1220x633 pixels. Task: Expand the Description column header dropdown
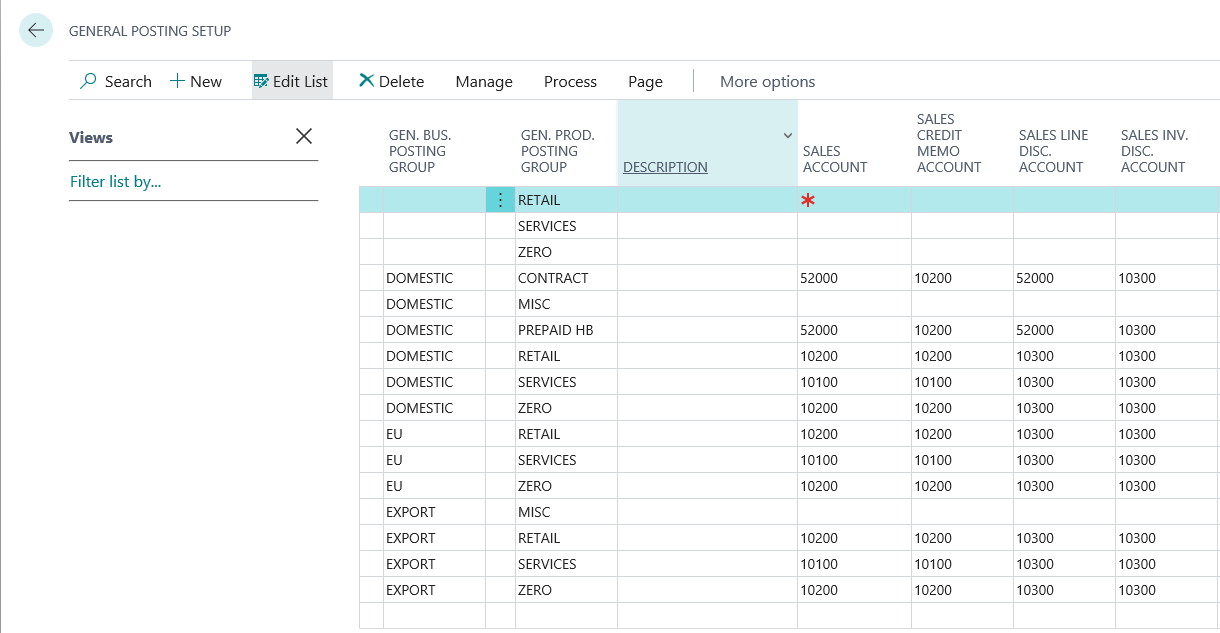tap(787, 136)
